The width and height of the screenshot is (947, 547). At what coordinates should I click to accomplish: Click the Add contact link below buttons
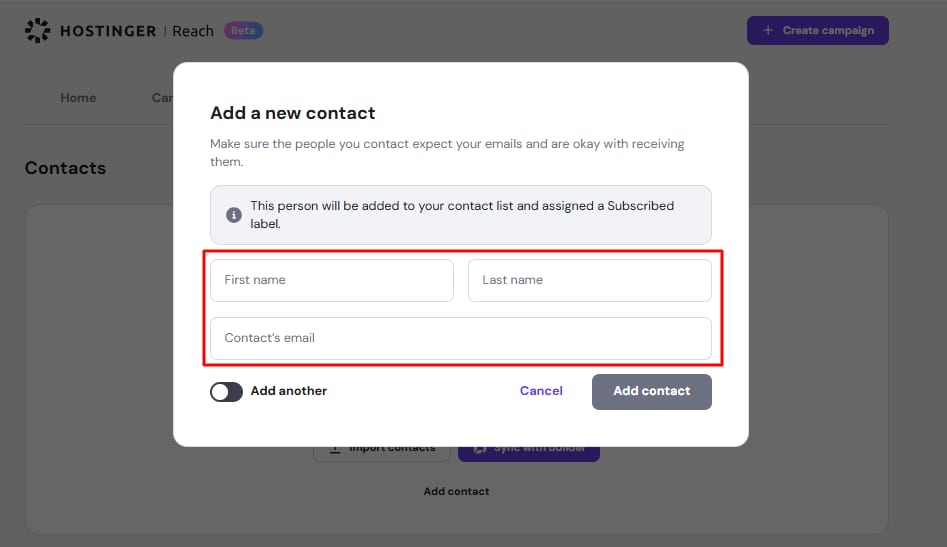click(x=457, y=491)
